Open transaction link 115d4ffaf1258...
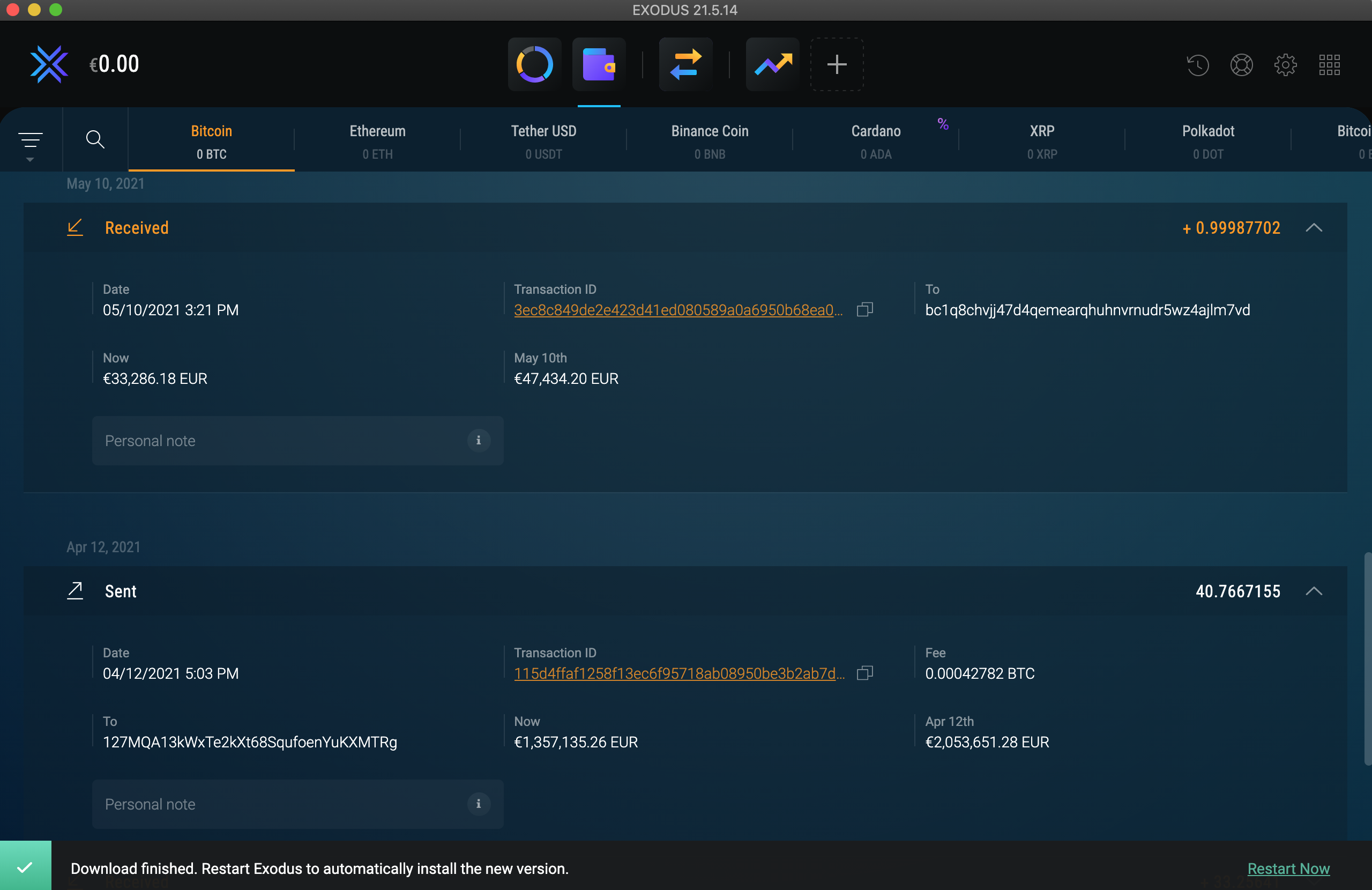Viewport: 1372px width, 890px height. (x=680, y=674)
